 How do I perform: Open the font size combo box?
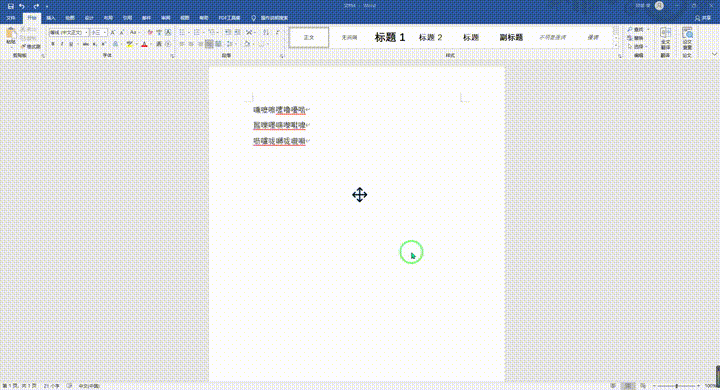click(x=99, y=33)
